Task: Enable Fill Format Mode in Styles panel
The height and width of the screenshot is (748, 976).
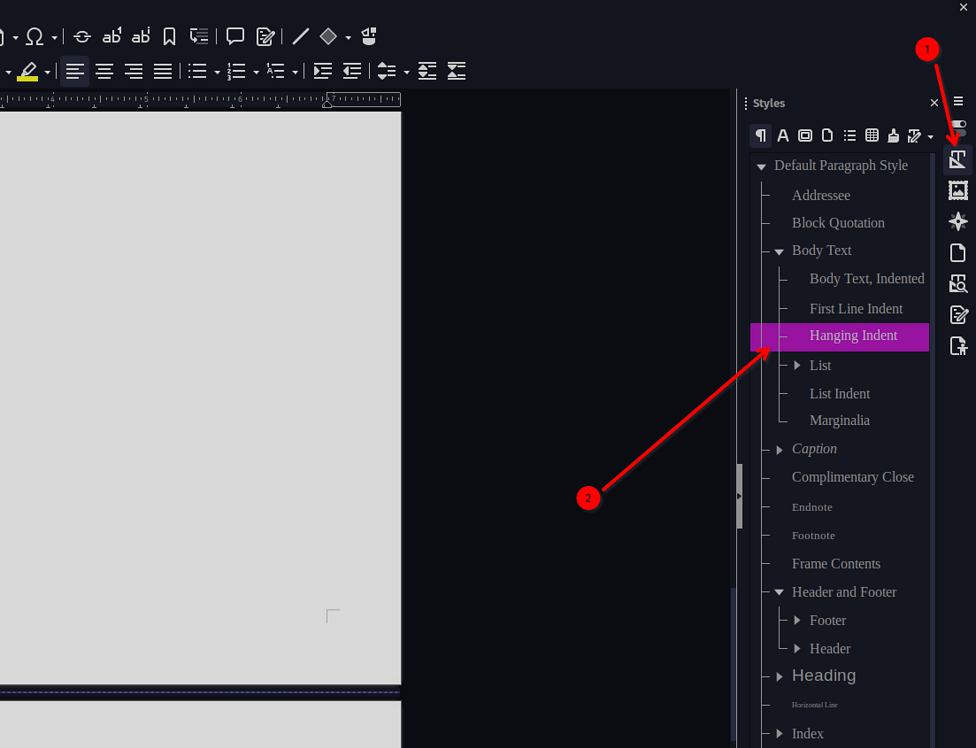Action: (893, 135)
